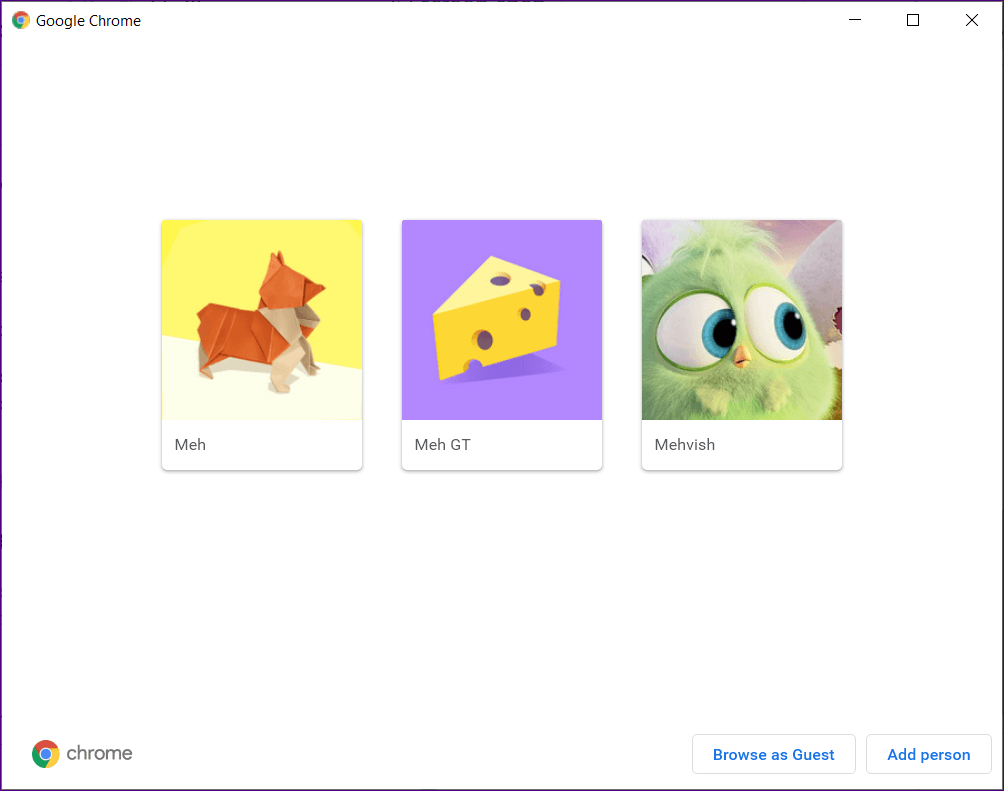Click the Add person button
The height and width of the screenshot is (791, 1004).
(x=928, y=754)
